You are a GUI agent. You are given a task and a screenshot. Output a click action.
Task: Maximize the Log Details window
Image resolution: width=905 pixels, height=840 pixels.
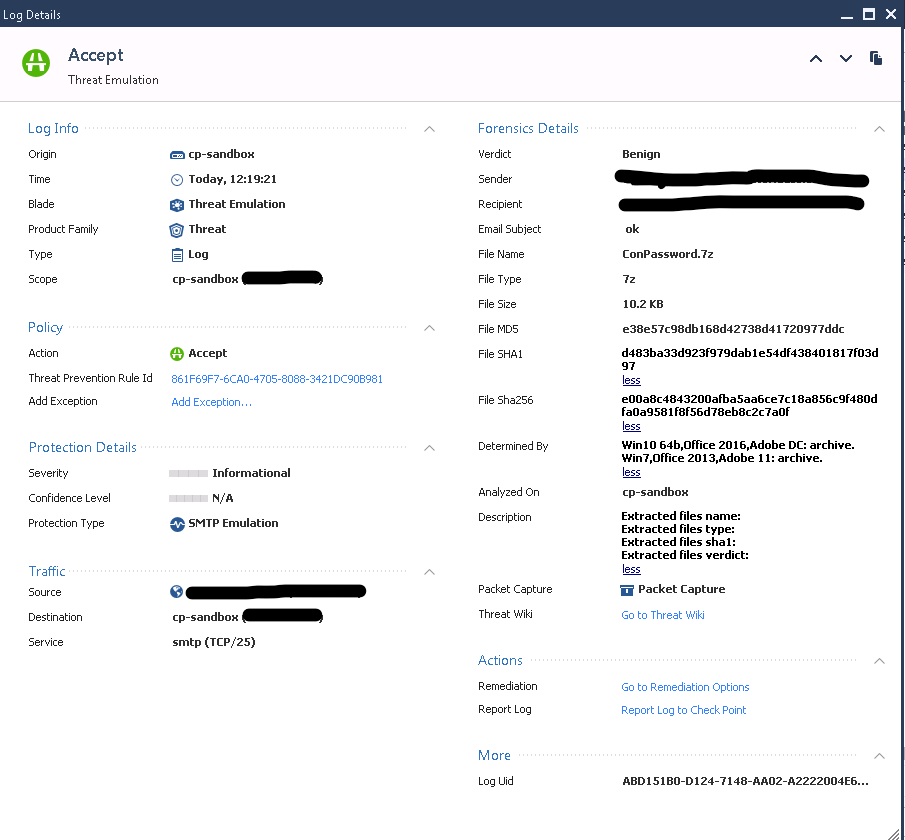point(869,14)
